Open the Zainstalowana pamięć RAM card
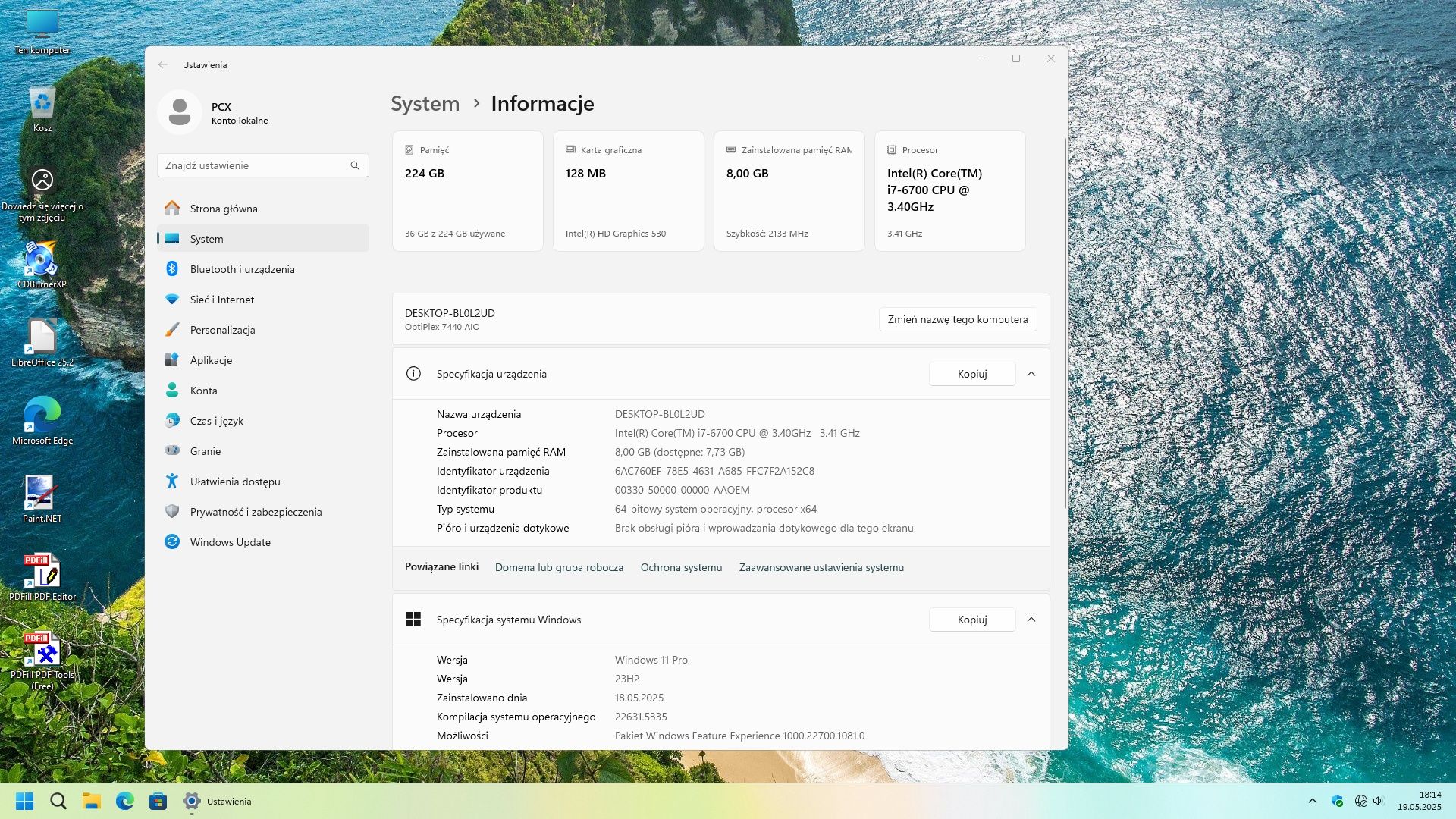 coord(789,191)
